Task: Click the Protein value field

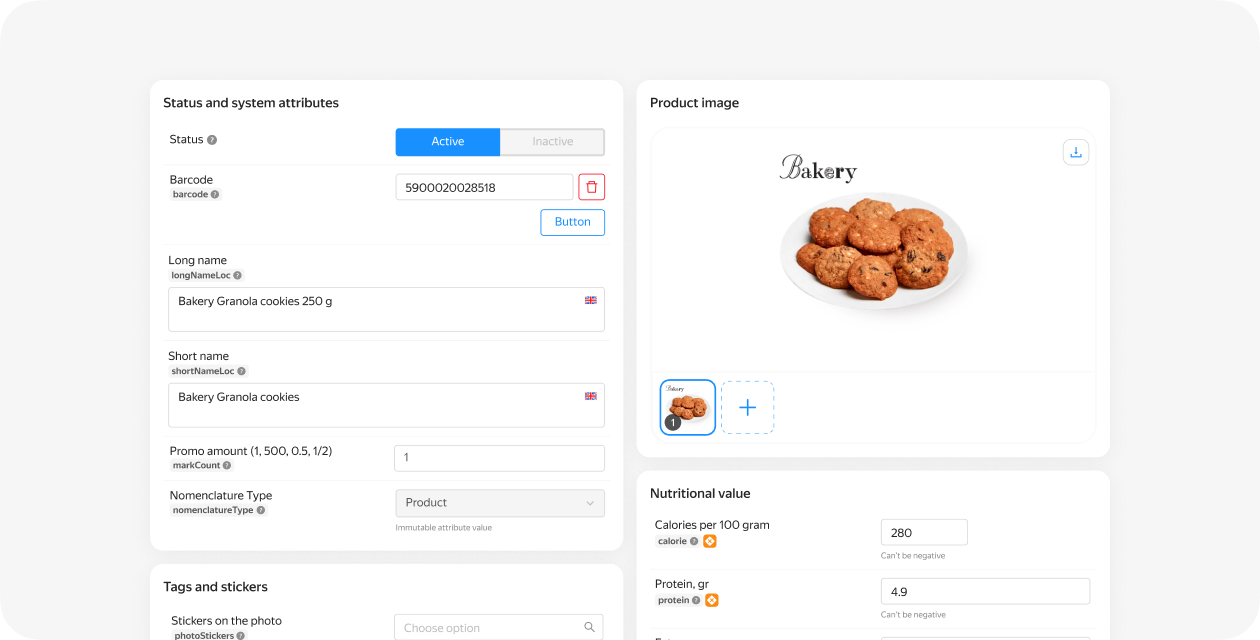Action: [x=985, y=591]
